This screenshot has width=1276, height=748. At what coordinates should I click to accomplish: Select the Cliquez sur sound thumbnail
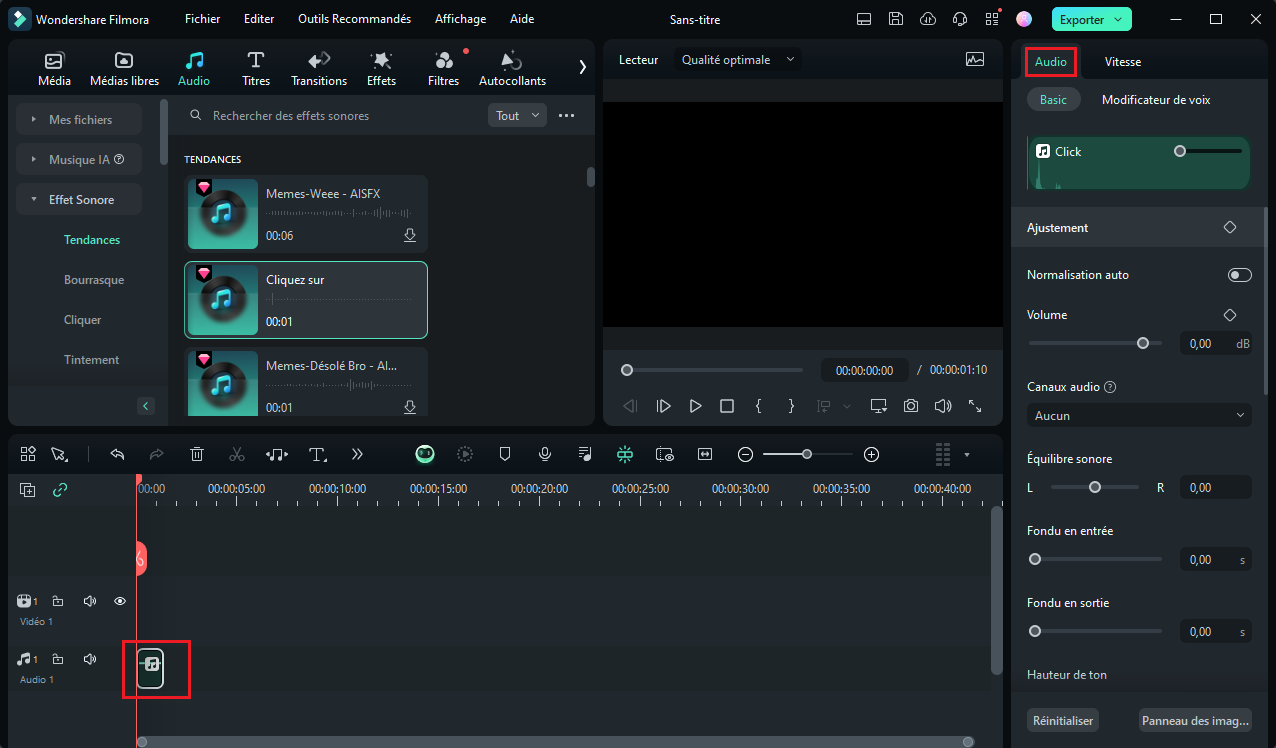coord(222,300)
